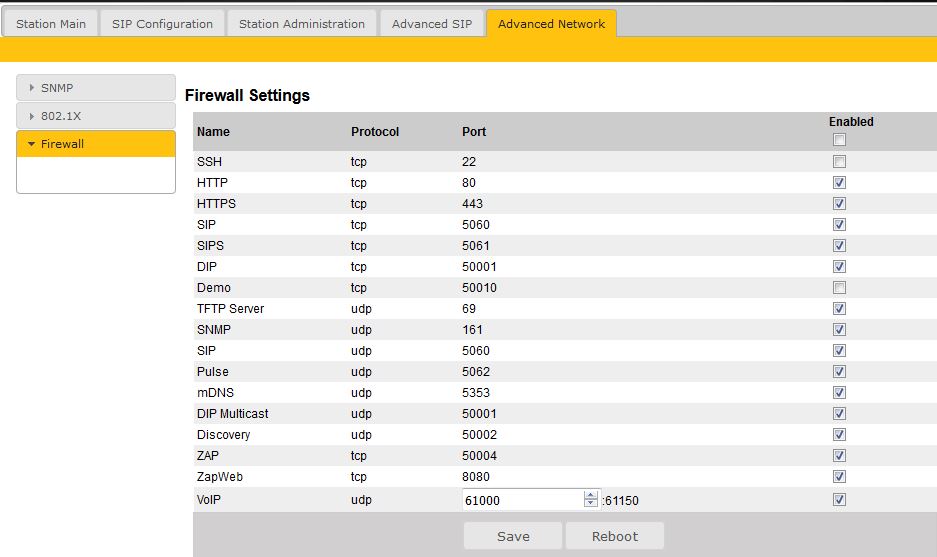Save the firewall settings
The height and width of the screenshot is (557, 937).
click(x=513, y=536)
